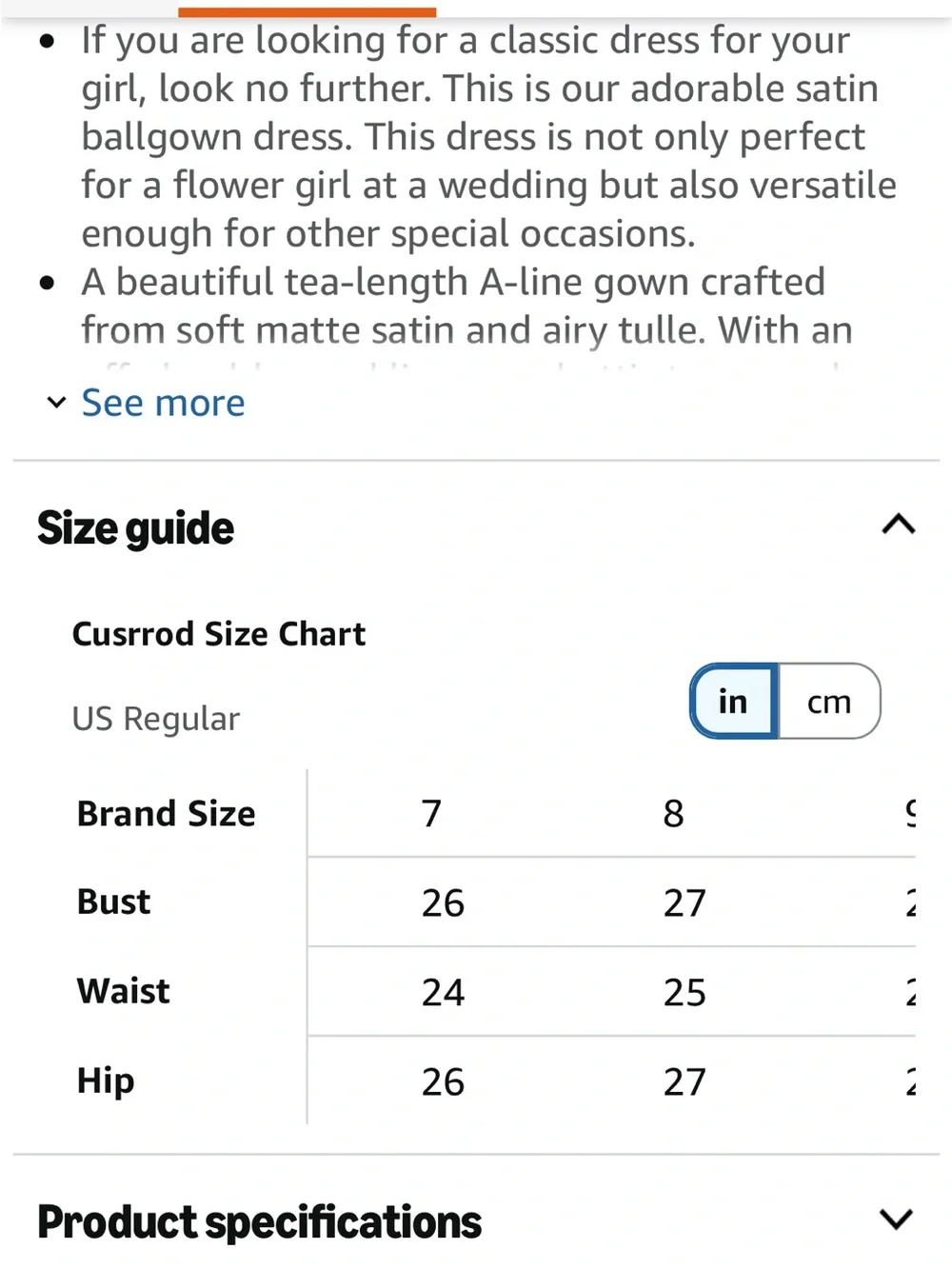Click the Waist value 25 cell

(684, 993)
